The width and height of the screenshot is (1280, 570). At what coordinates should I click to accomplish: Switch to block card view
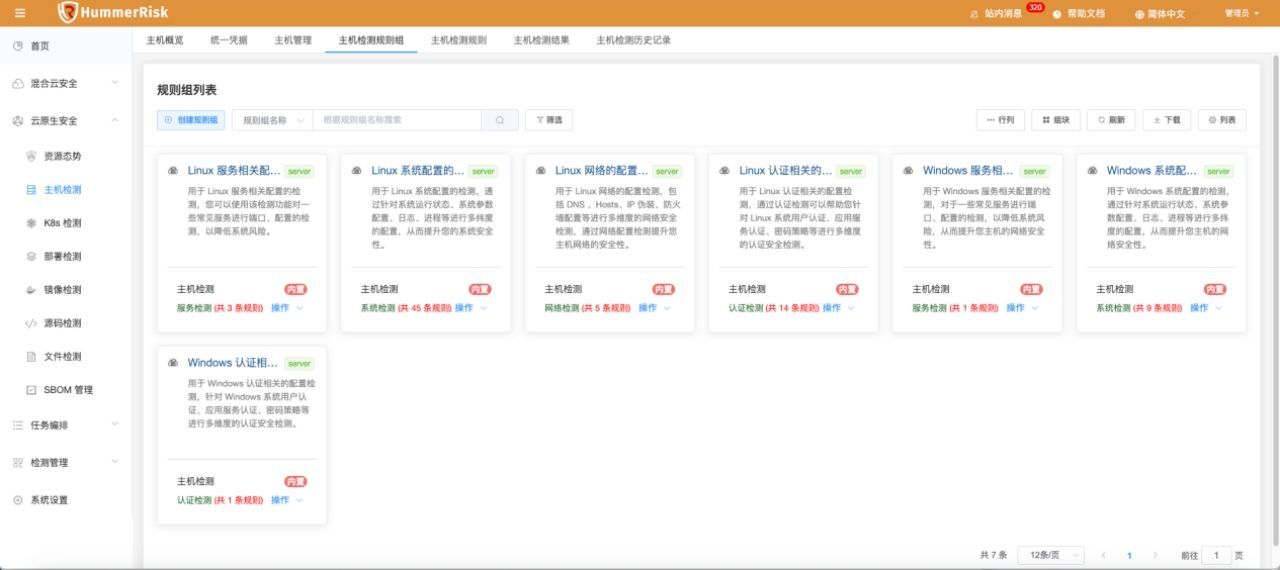1055,120
